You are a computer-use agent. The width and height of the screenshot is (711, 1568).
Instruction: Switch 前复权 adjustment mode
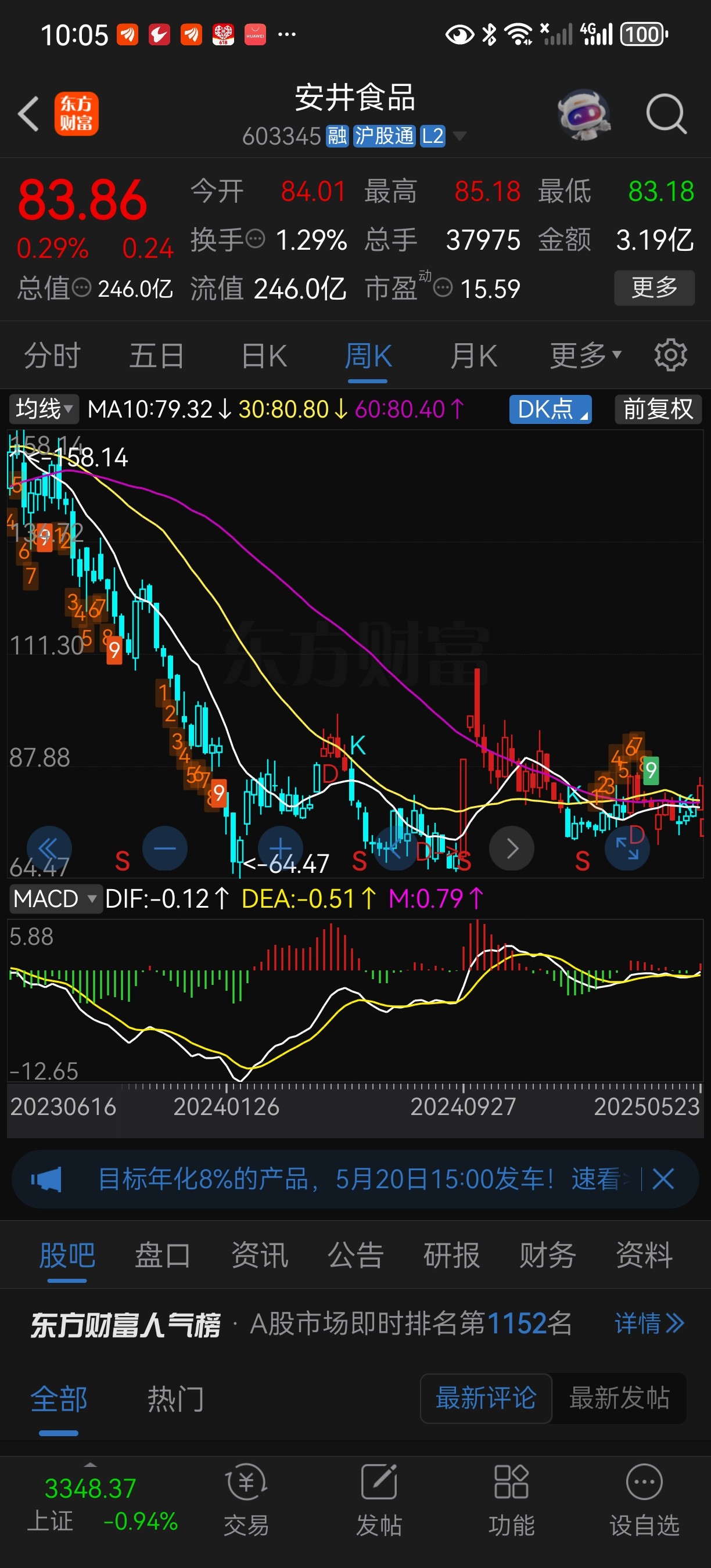click(x=658, y=408)
